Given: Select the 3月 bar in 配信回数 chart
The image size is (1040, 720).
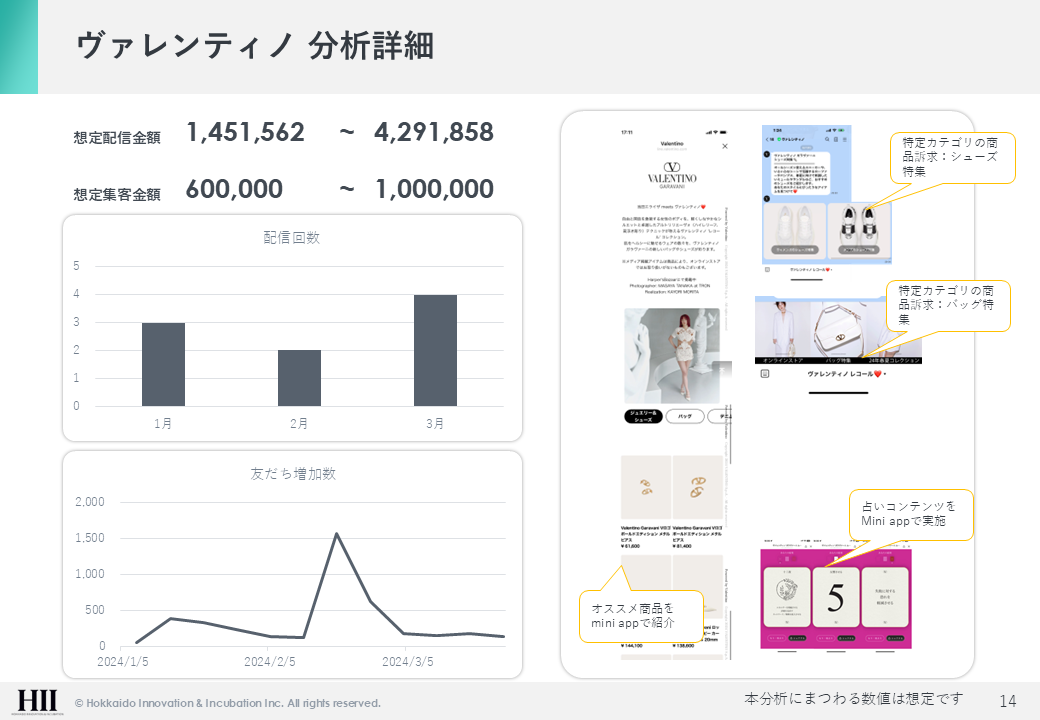Looking at the screenshot, I should [x=435, y=350].
